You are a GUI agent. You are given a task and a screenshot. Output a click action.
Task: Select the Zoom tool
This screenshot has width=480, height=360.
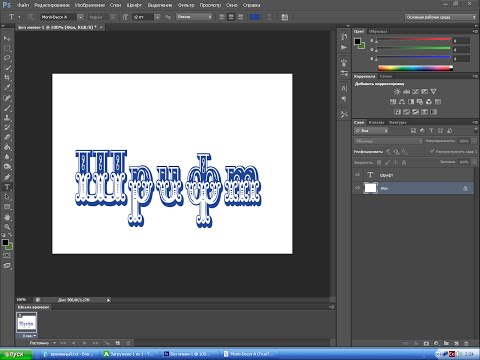(x=7, y=227)
